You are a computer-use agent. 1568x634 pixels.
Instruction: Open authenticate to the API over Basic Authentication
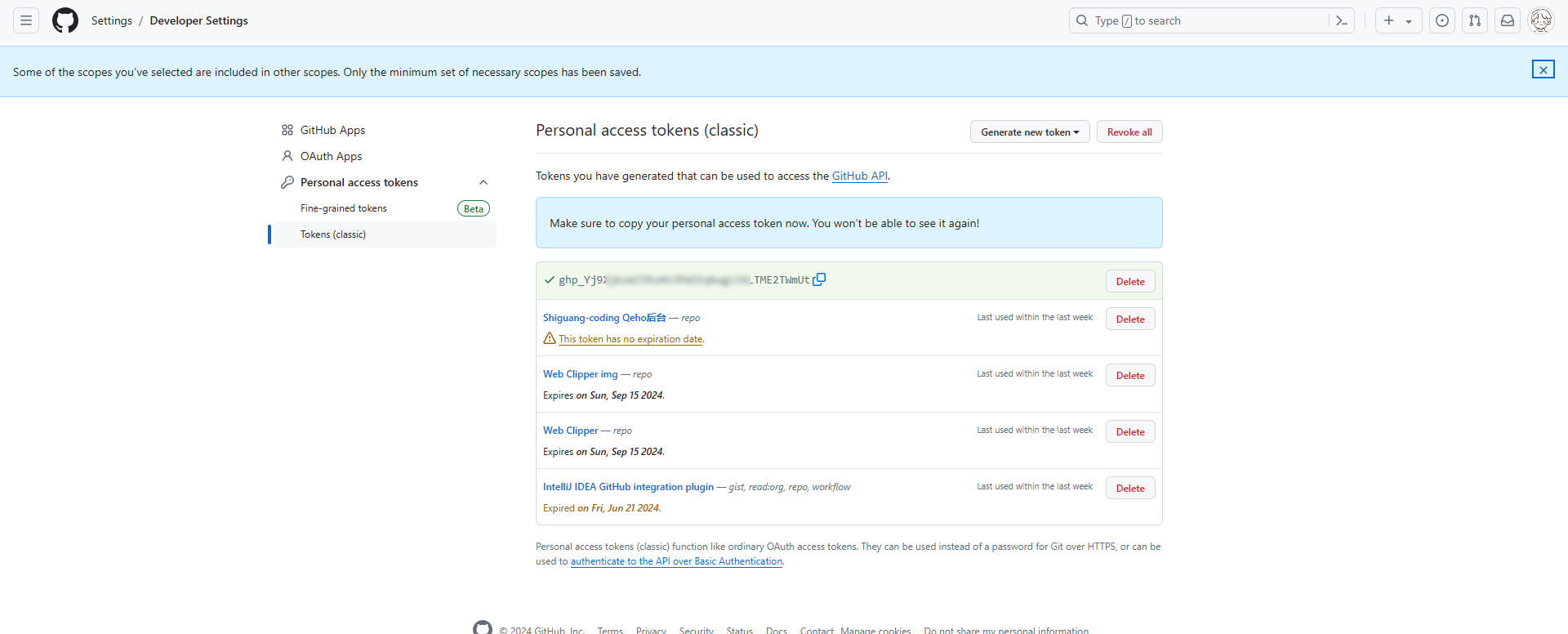point(676,561)
